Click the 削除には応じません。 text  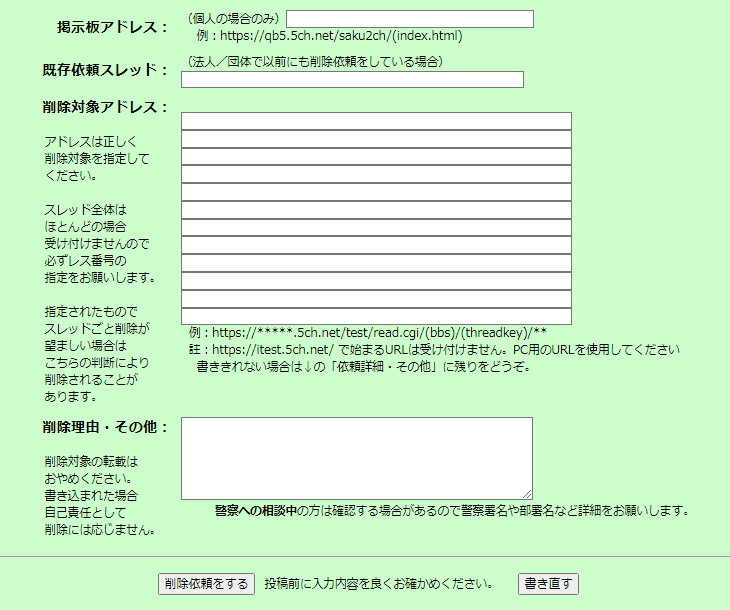point(100,530)
